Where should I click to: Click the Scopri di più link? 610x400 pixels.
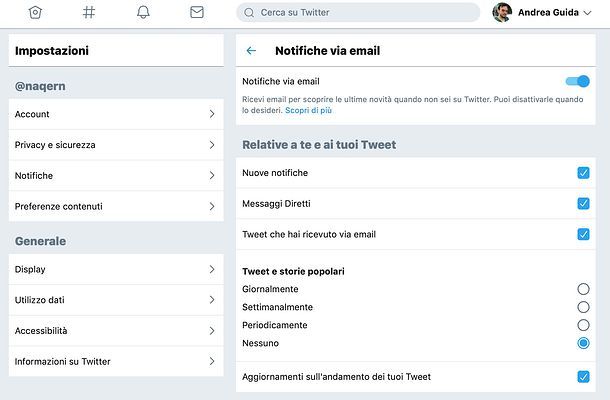(308, 110)
